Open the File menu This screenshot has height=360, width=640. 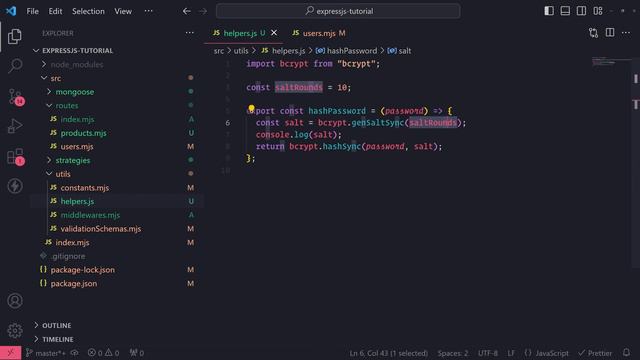[x=33, y=11]
